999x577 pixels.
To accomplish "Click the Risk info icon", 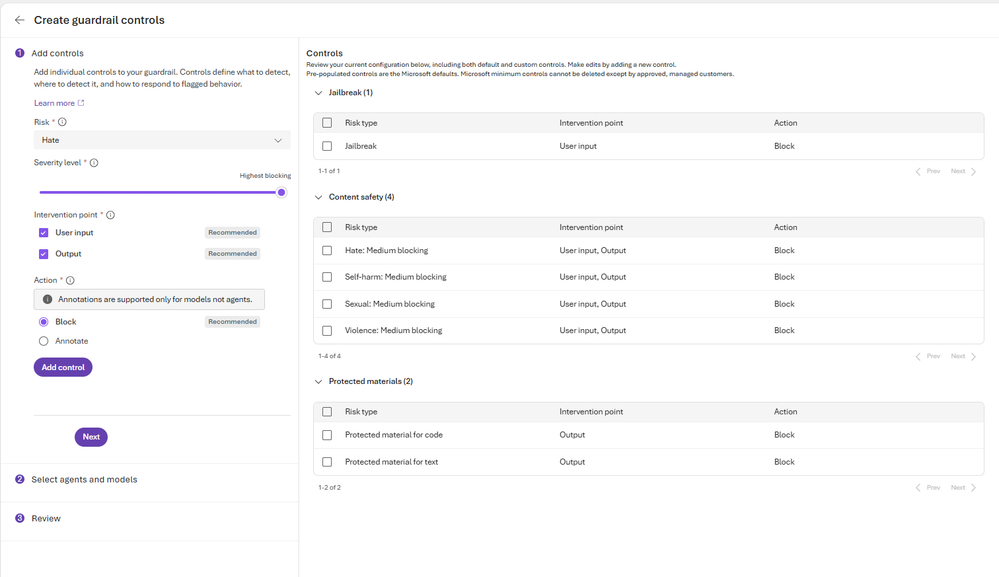I will click(62, 122).
